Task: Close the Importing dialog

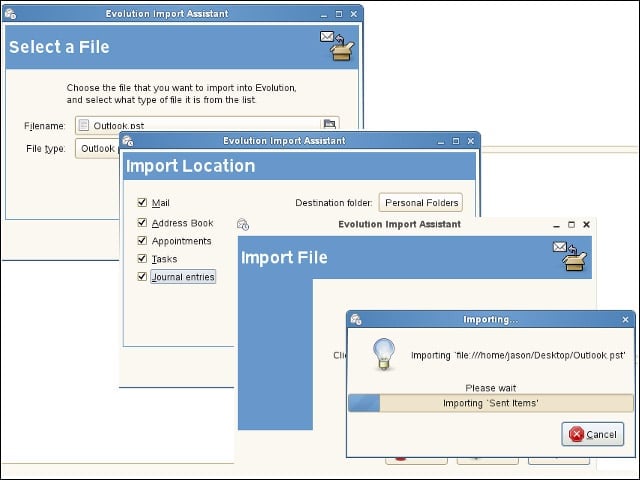Action: click(625, 320)
